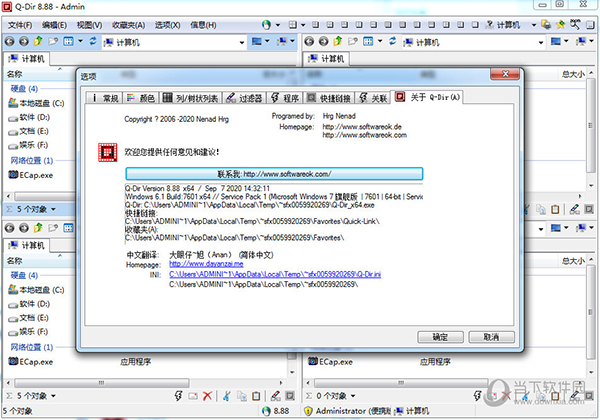
Task: Go up one folder in top-right pane
Action: [x=338, y=41]
